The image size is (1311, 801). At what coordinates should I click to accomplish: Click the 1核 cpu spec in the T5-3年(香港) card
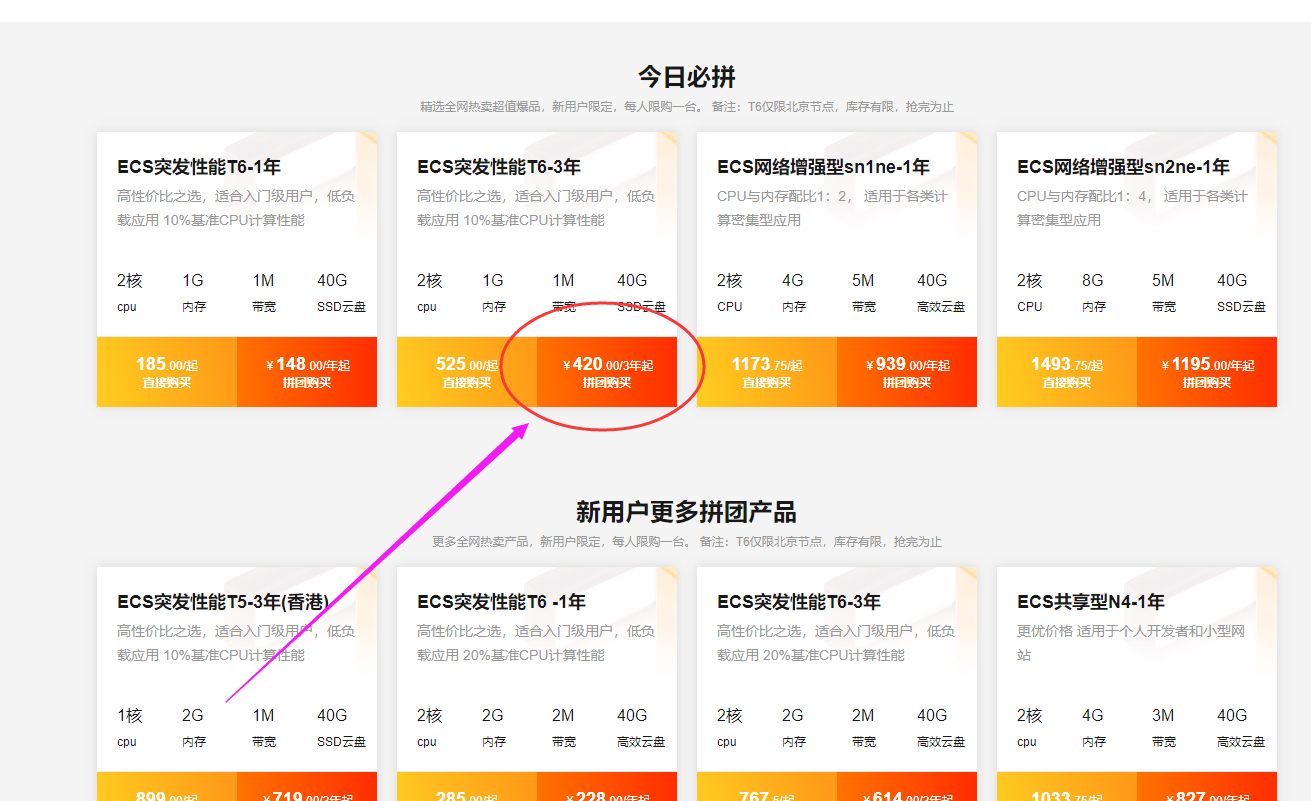[x=129, y=727]
